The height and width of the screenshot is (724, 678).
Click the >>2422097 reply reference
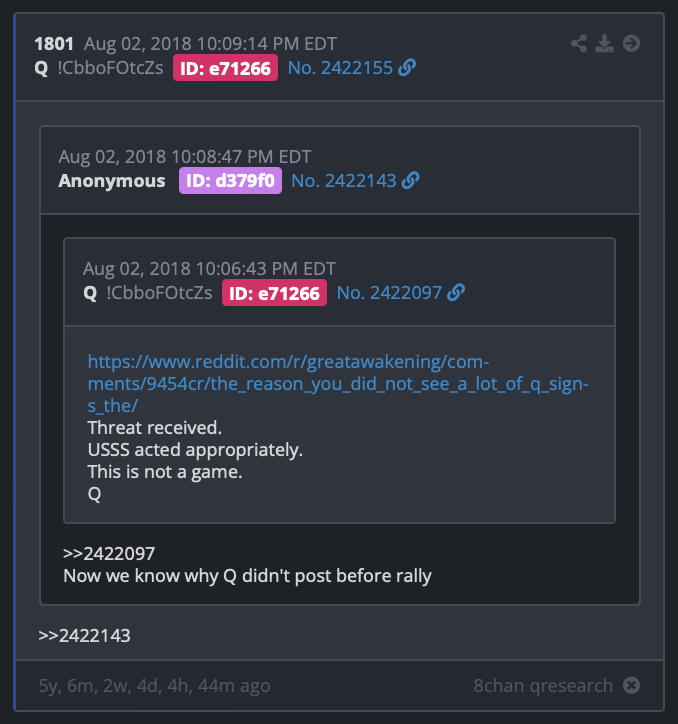(109, 553)
